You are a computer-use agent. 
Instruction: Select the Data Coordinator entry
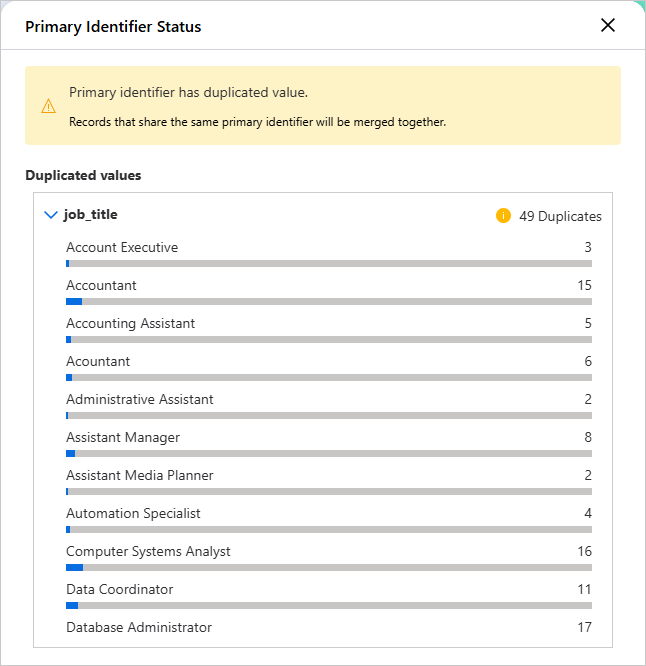click(x=120, y=590)
